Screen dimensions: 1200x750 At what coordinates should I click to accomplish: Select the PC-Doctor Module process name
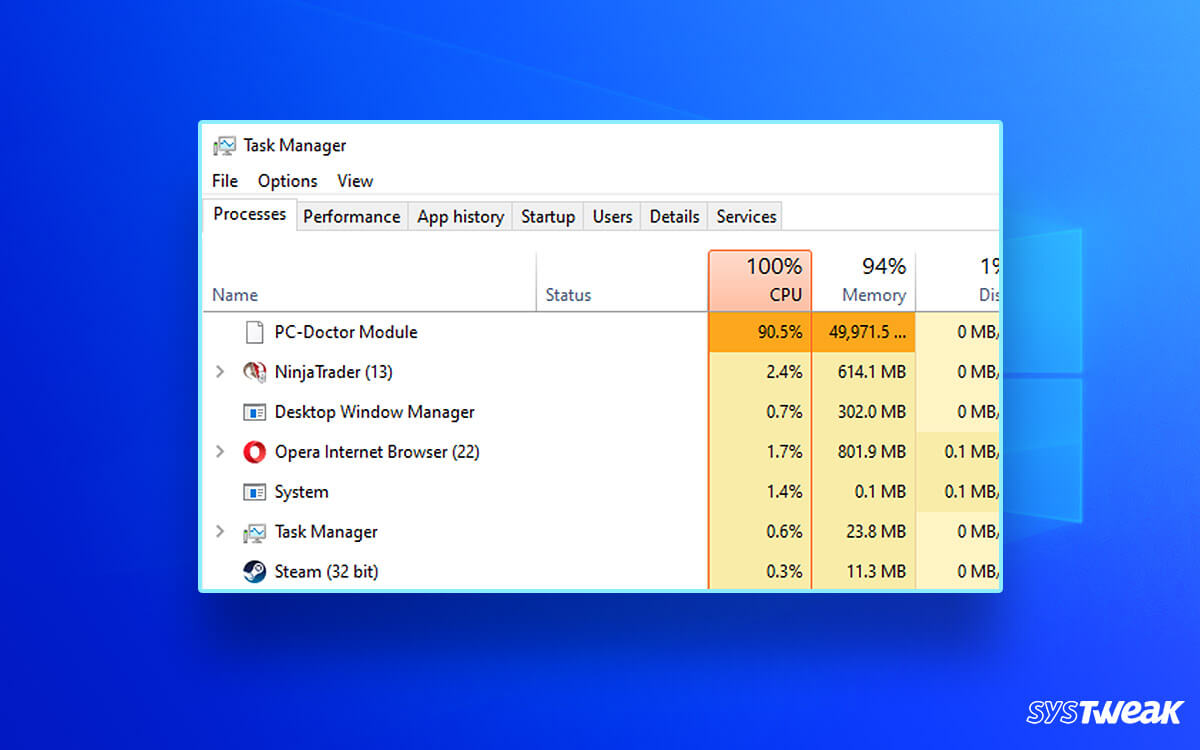(x=346, y=332)
